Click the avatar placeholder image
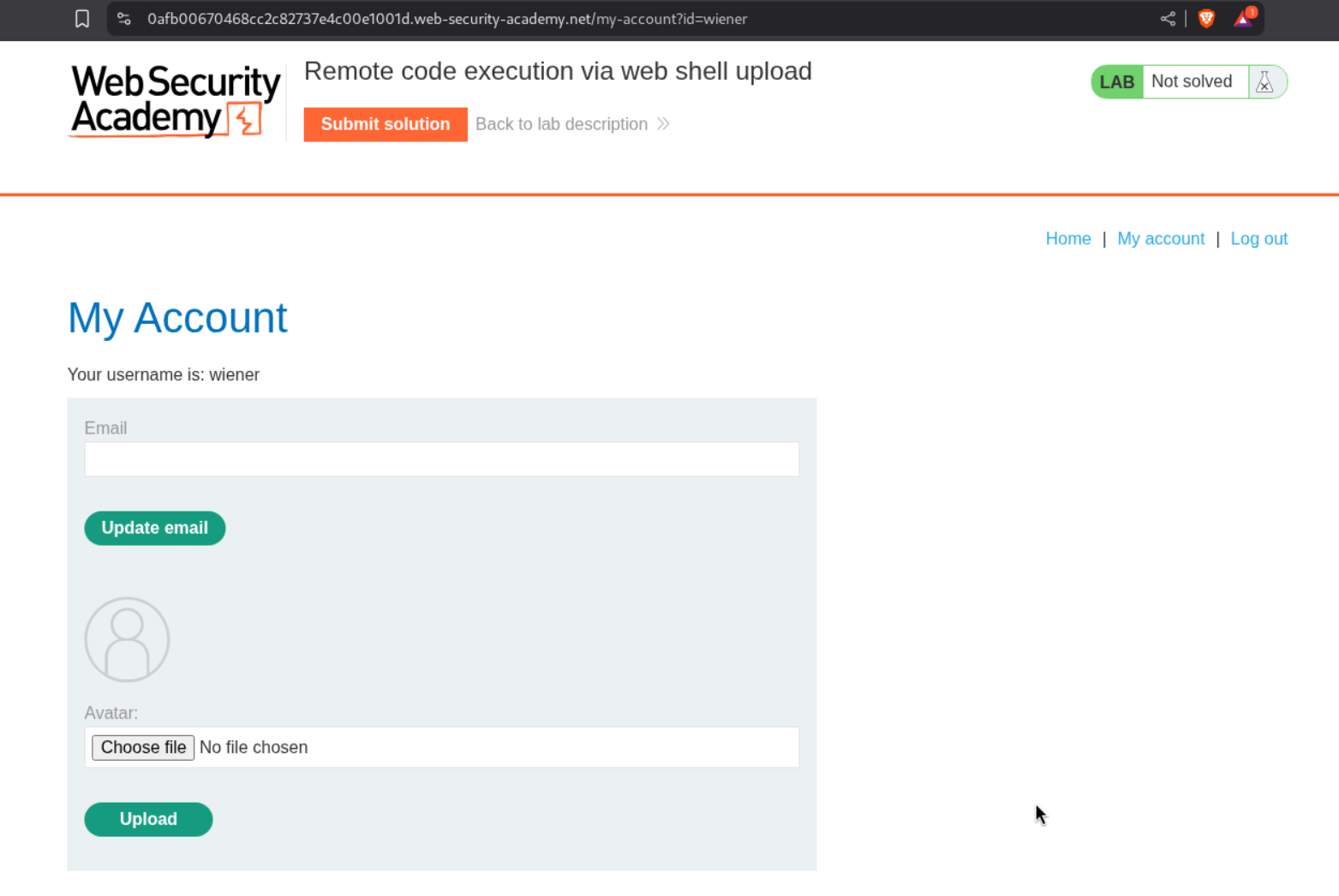1339x896 pixels. pos(127,639)
